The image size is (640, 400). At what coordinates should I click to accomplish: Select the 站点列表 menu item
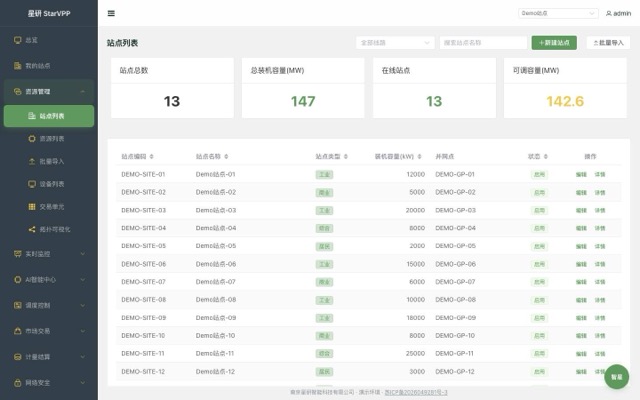coord(49,116)
